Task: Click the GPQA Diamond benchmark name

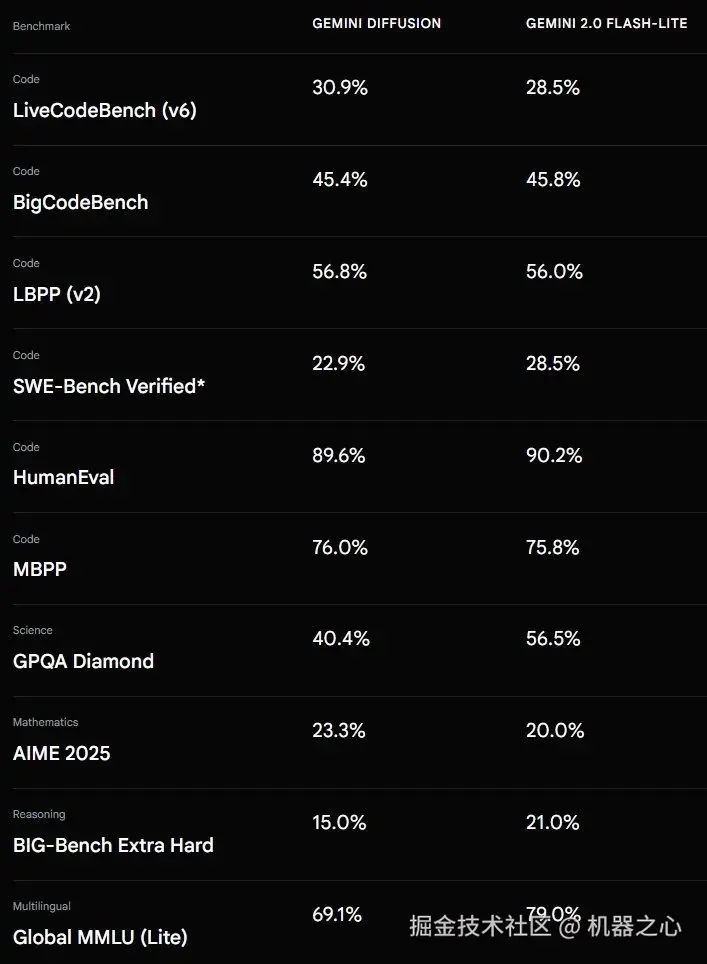Action: [x=83, y=662]
